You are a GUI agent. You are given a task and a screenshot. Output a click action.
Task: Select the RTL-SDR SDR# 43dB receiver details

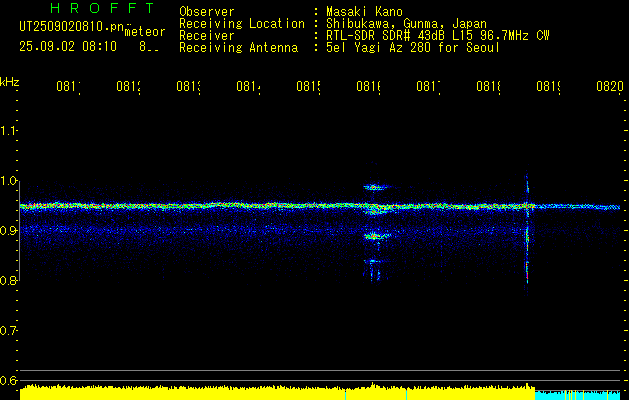(x=438, y=36)
